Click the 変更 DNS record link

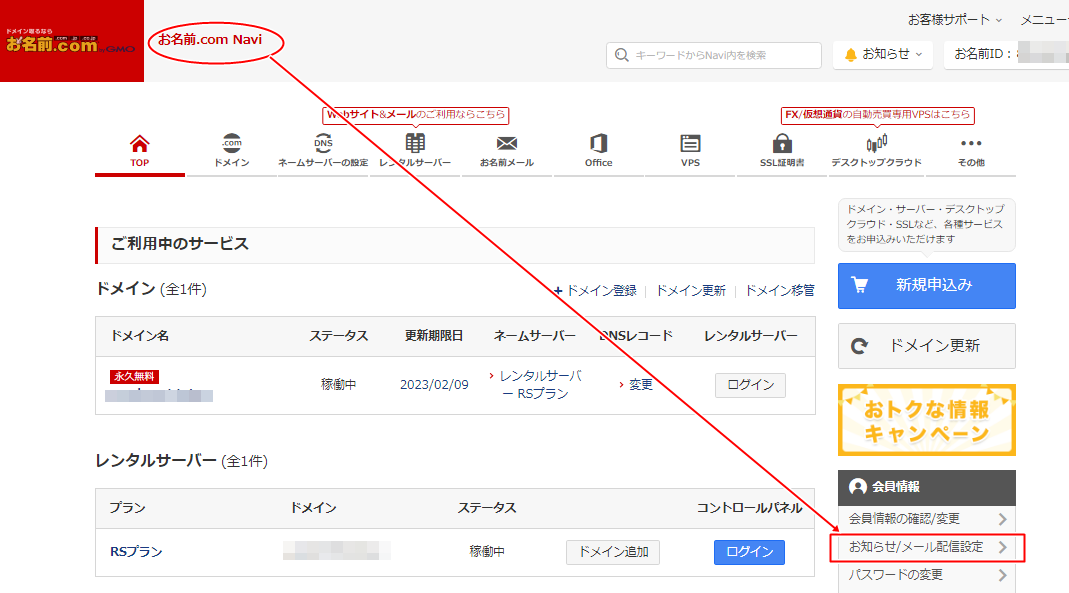[640, 385]
